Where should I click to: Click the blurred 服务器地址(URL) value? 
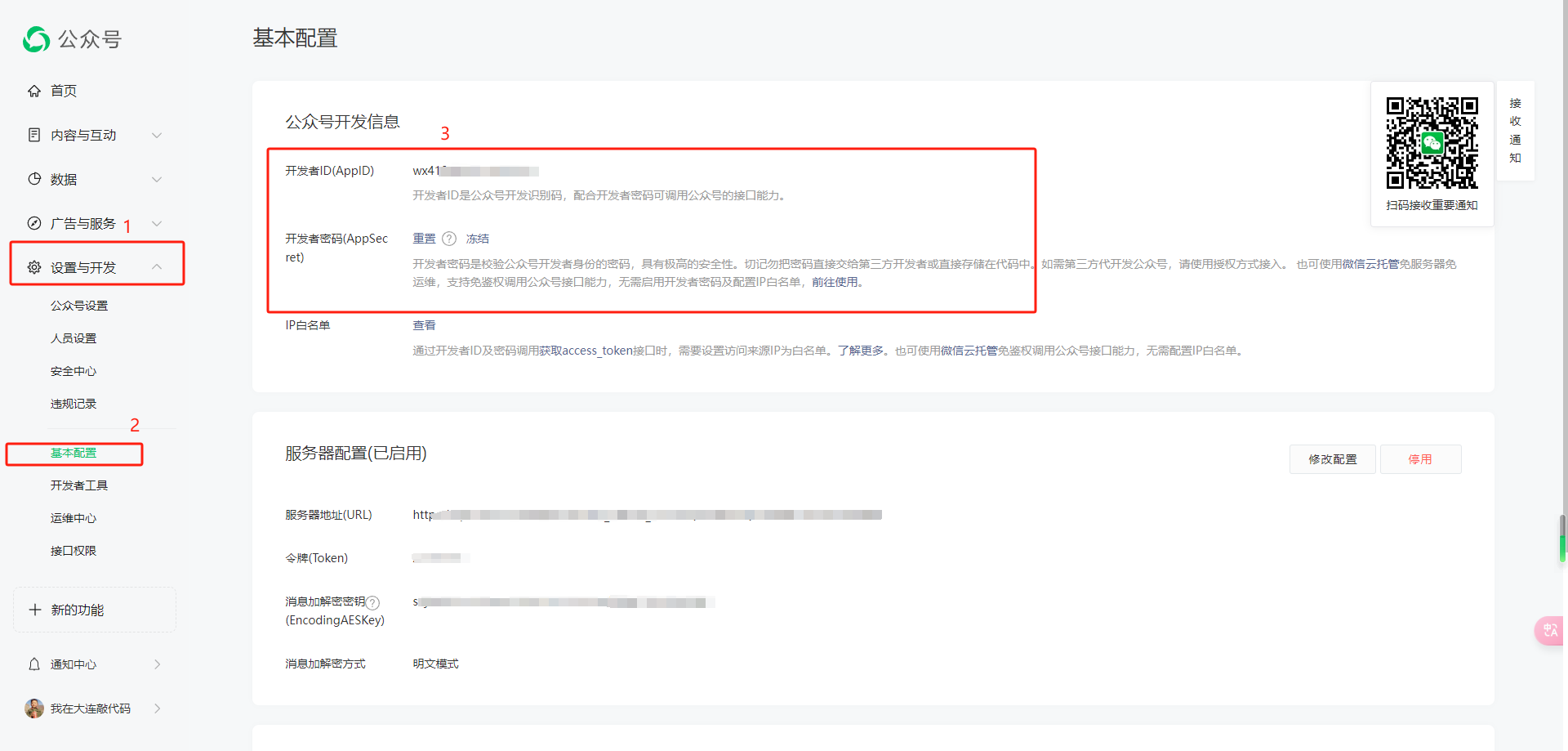[x=647, y=515]
